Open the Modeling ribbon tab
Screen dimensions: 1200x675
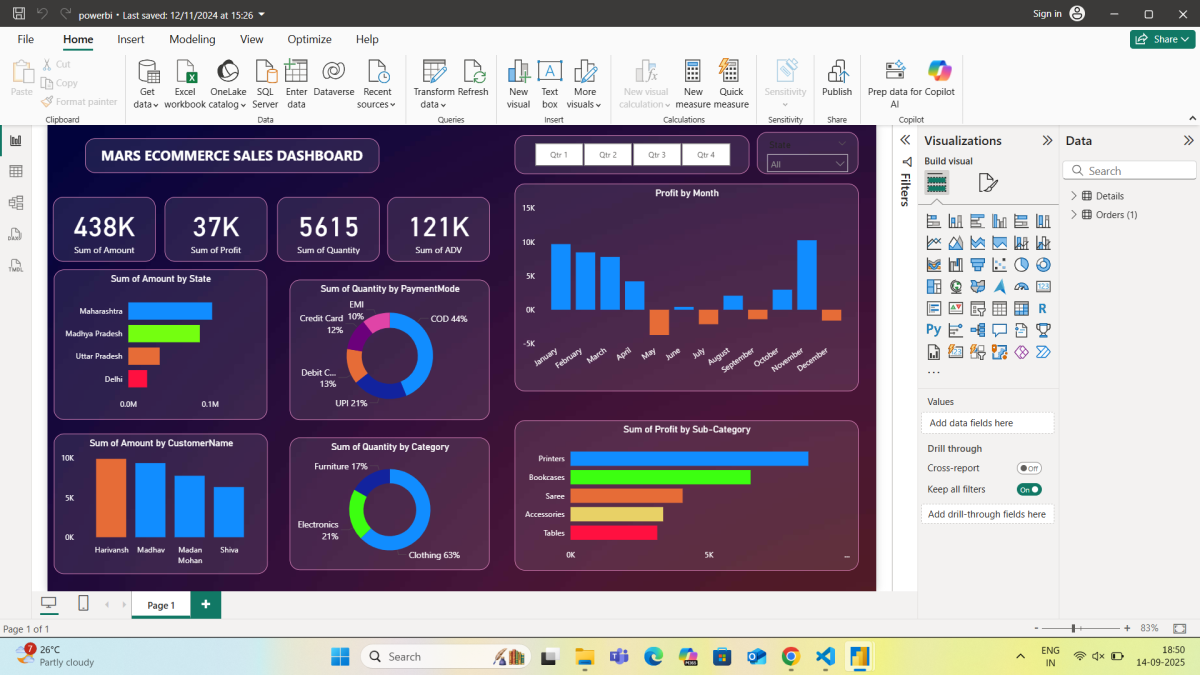point(192,39)
